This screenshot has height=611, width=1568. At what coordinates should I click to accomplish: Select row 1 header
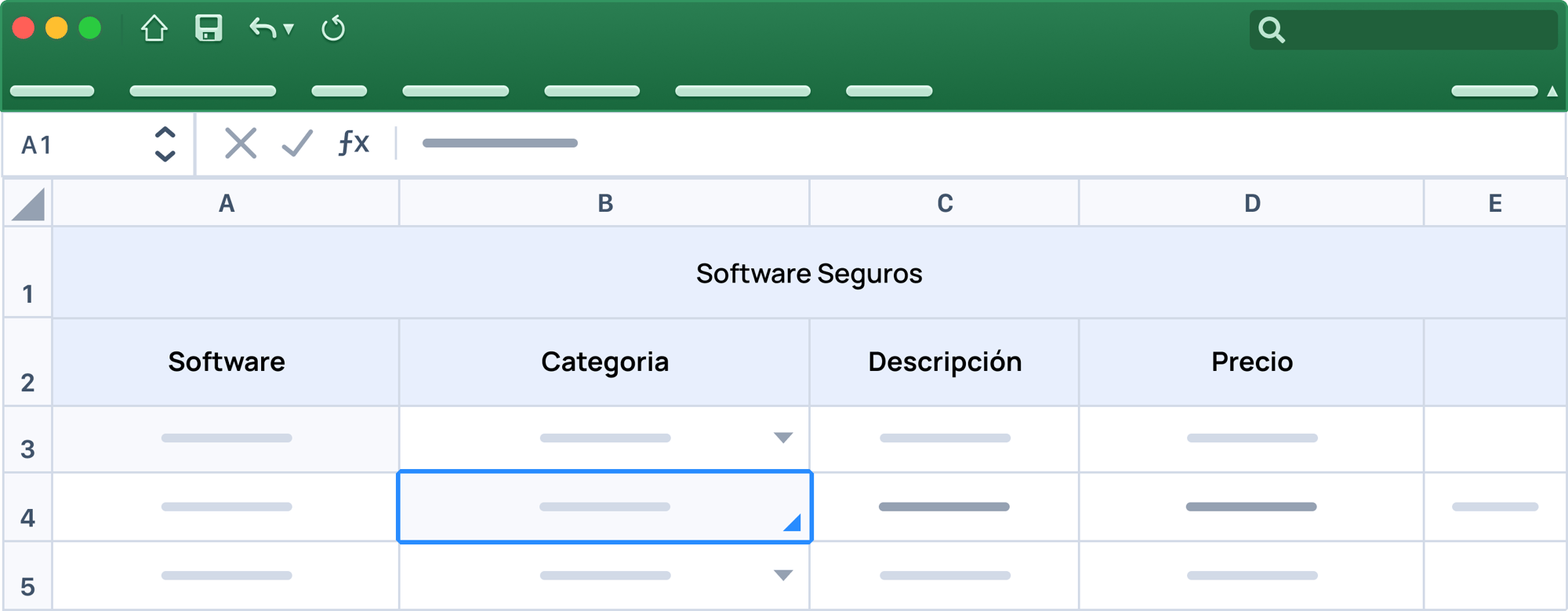pos(28,273)
